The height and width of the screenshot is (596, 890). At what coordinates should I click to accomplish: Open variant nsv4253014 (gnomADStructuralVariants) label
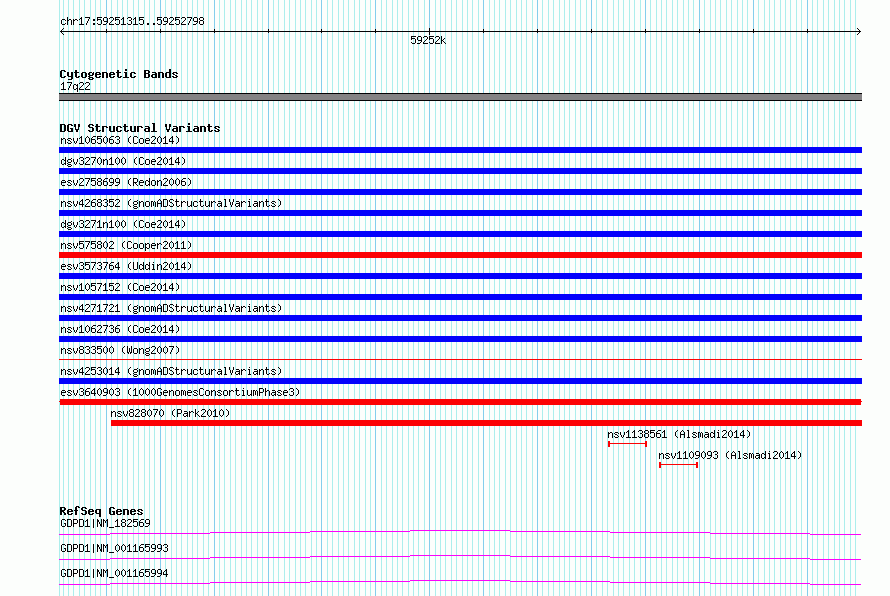pos(171,371)
